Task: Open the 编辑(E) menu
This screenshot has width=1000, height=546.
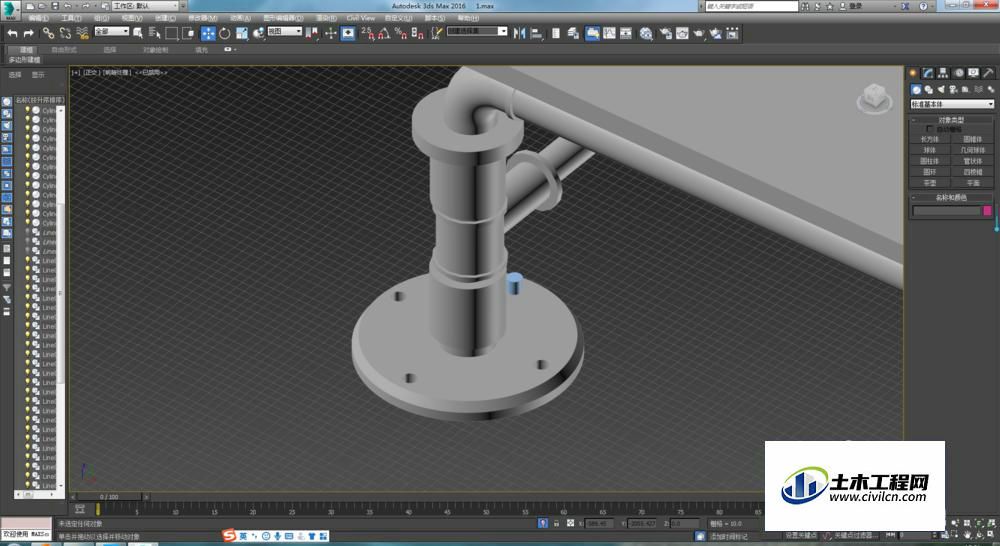Action: tap(39, 18)
